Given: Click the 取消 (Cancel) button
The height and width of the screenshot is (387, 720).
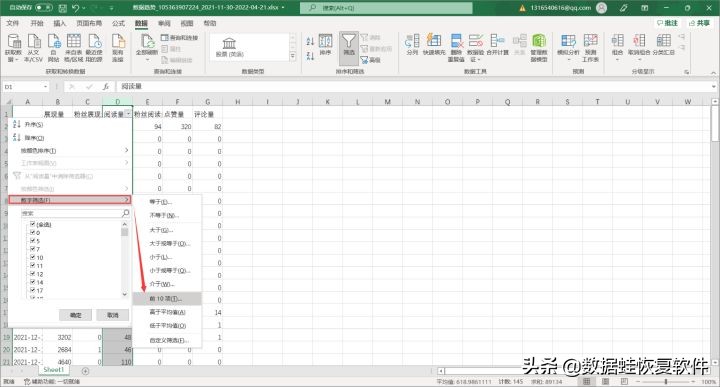Looking at the screenshot, I should 112,315.
